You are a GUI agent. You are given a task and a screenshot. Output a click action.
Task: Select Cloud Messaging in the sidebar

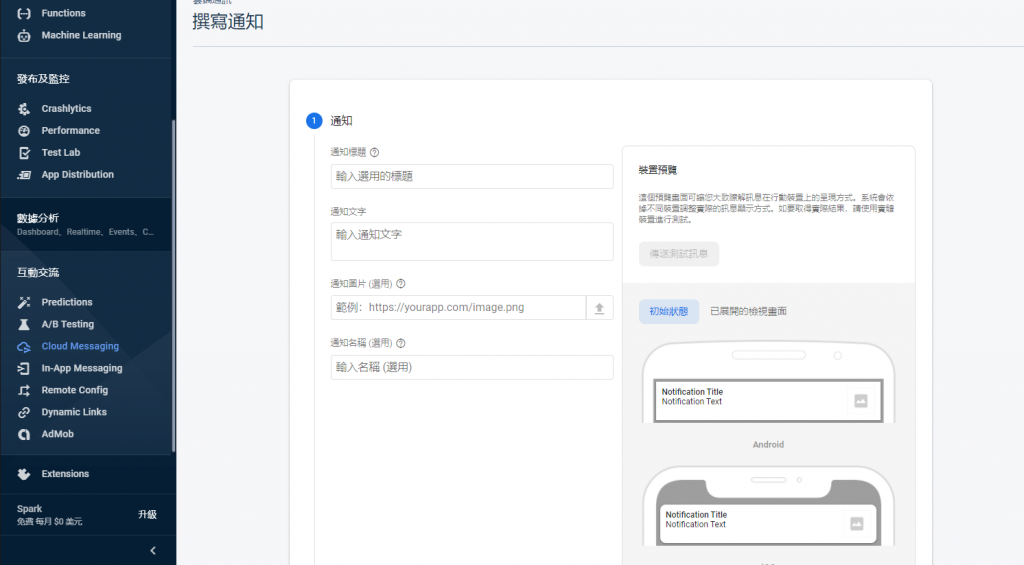coord(80,346)
